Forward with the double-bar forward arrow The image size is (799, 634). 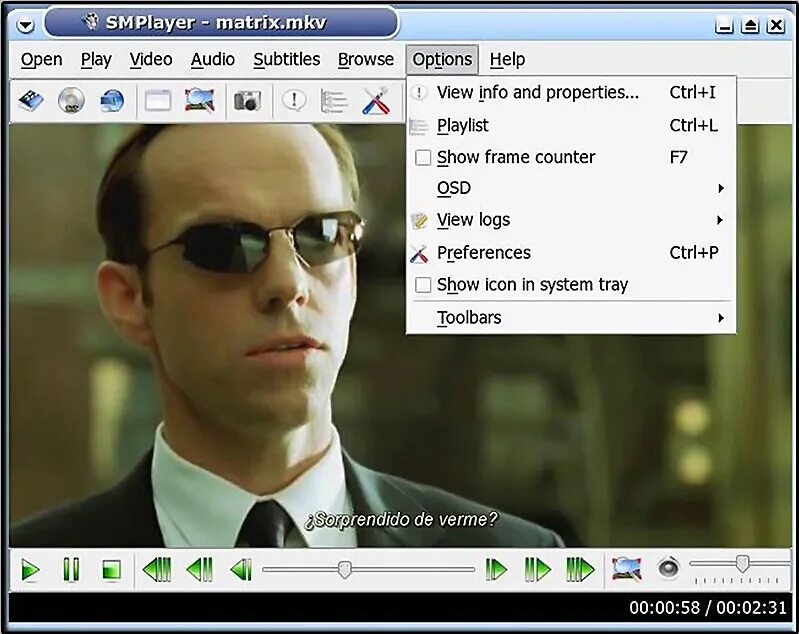click(x=538, y=569)
